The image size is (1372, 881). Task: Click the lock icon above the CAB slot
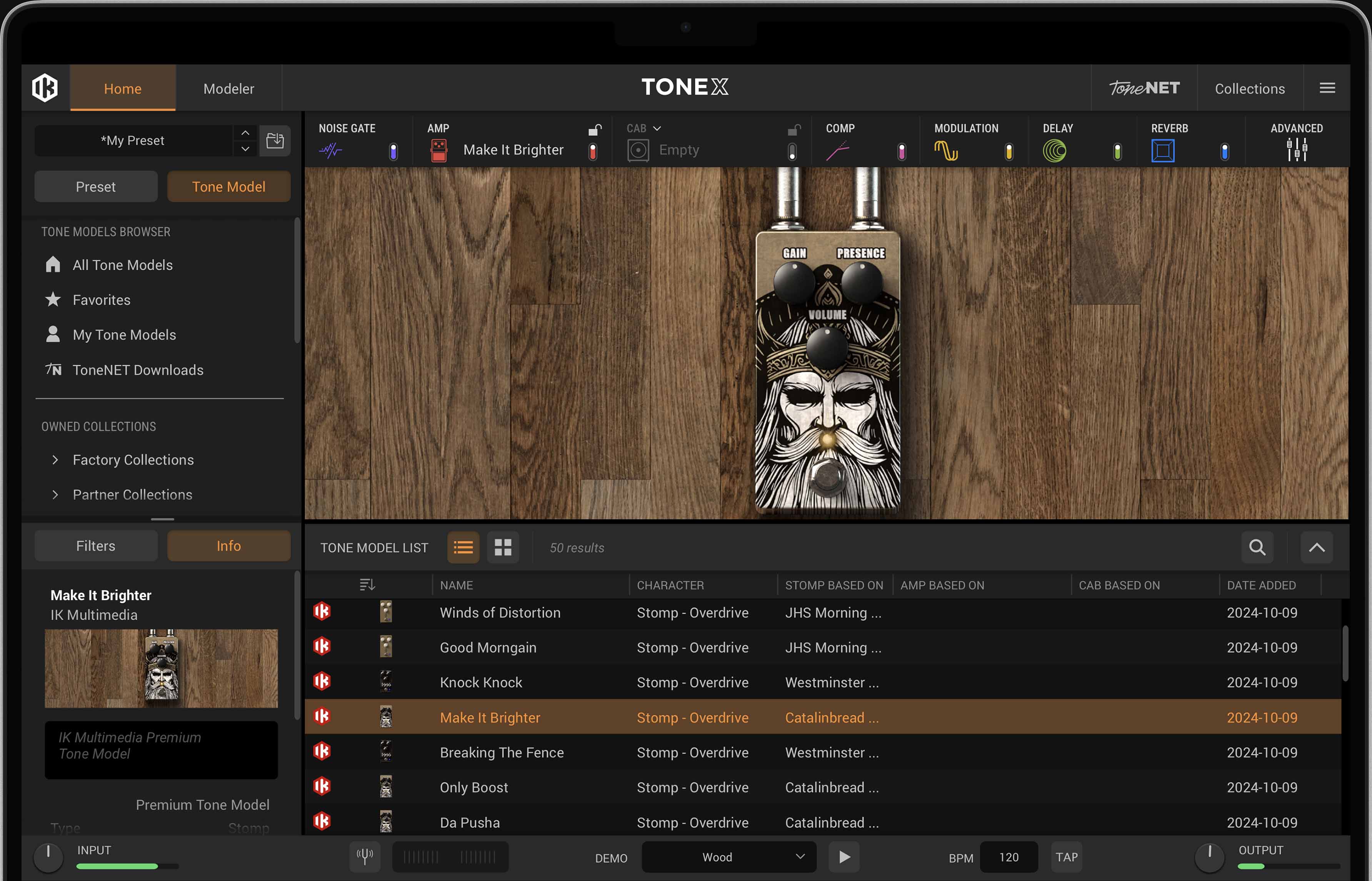click(x=794, y=130)
